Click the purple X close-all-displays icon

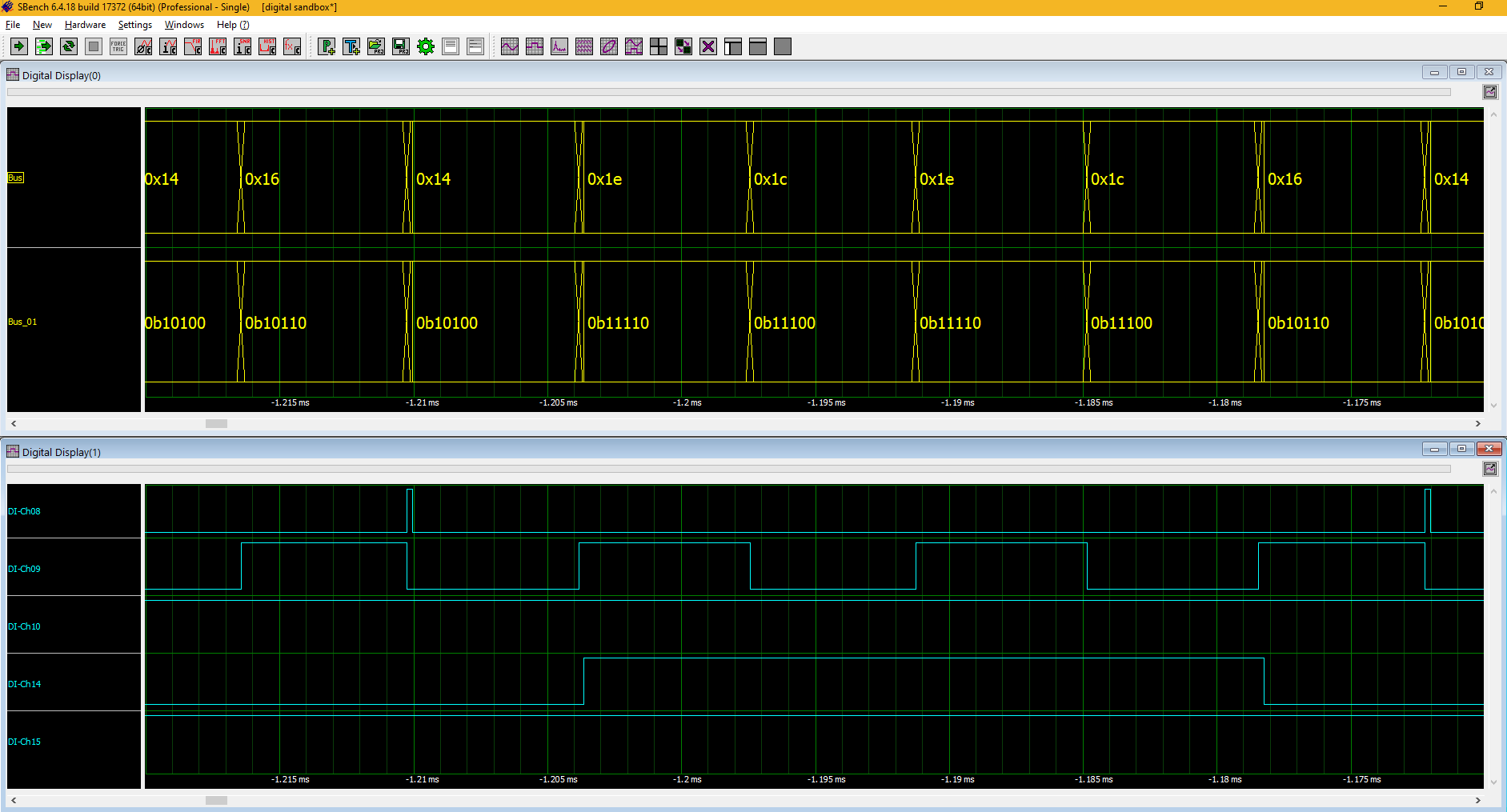pyautogui.click(x=708, y=46)
